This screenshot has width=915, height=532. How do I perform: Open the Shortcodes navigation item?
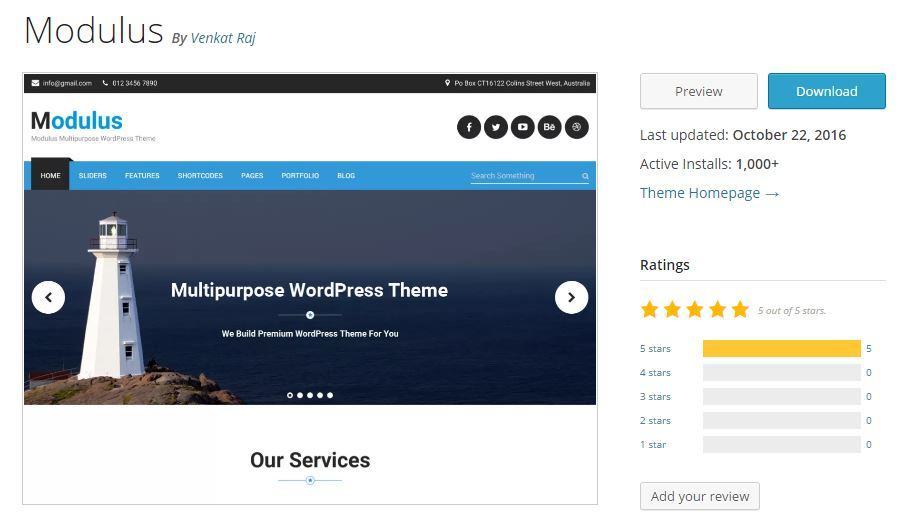tap(200, 176)
